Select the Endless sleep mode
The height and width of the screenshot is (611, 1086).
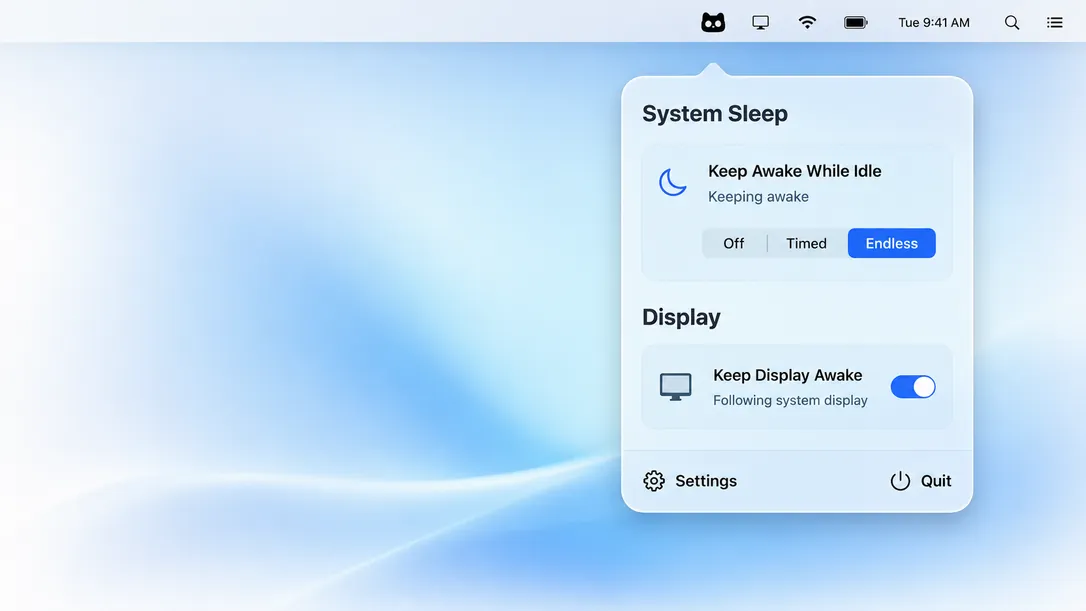pos(891,243)
